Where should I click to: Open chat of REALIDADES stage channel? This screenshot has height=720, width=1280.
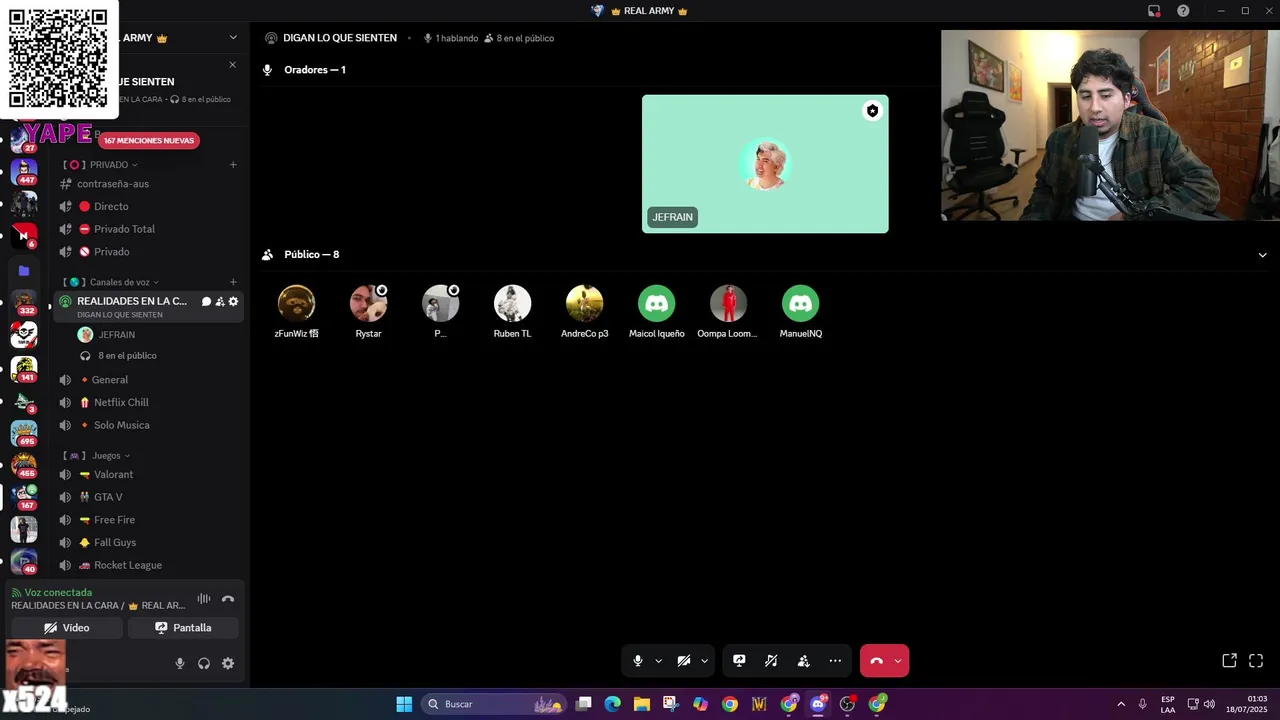207,301
